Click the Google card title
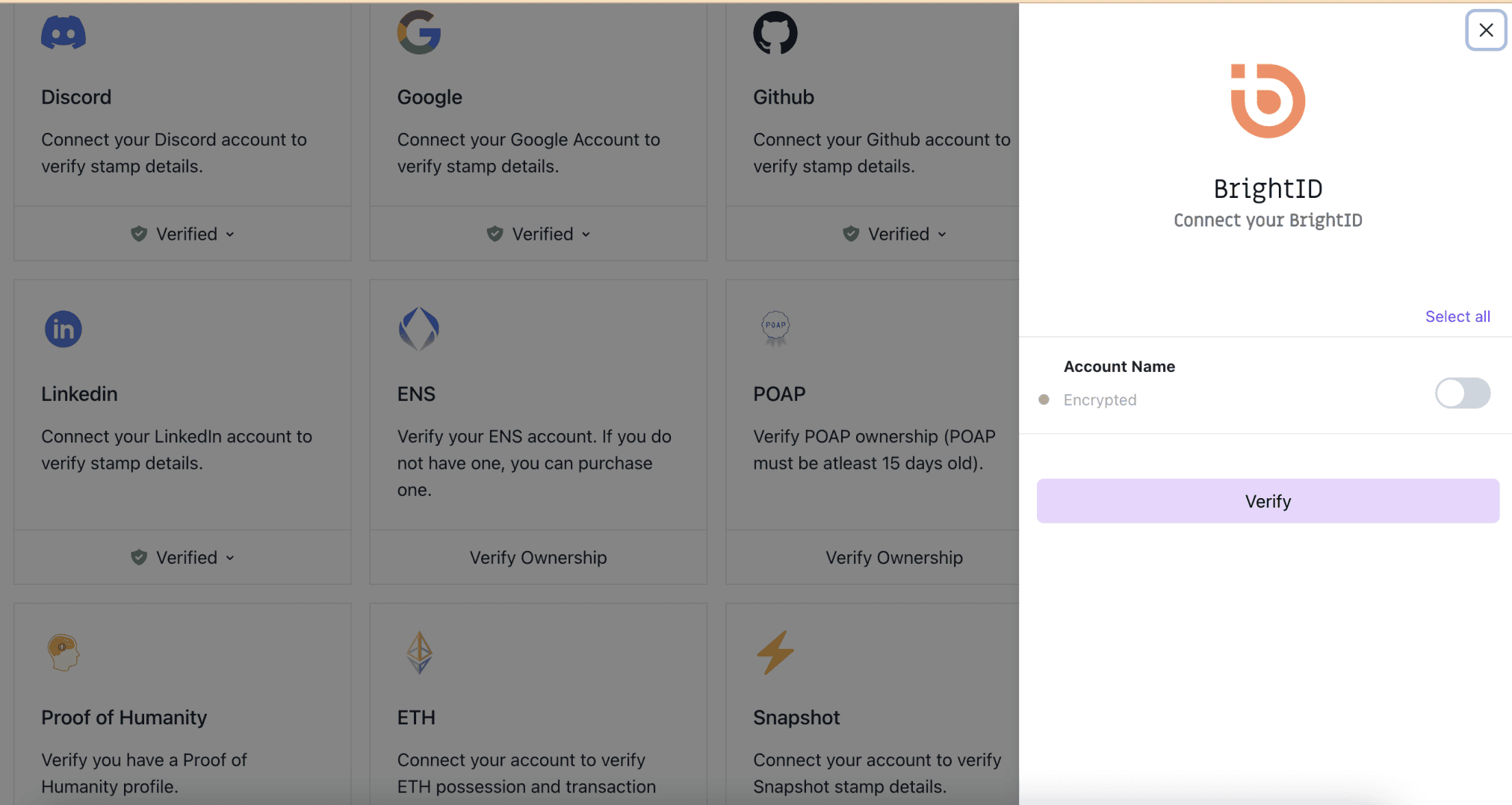The height and width of the screenshot is (805, 1512). click(x=430, y=97)
